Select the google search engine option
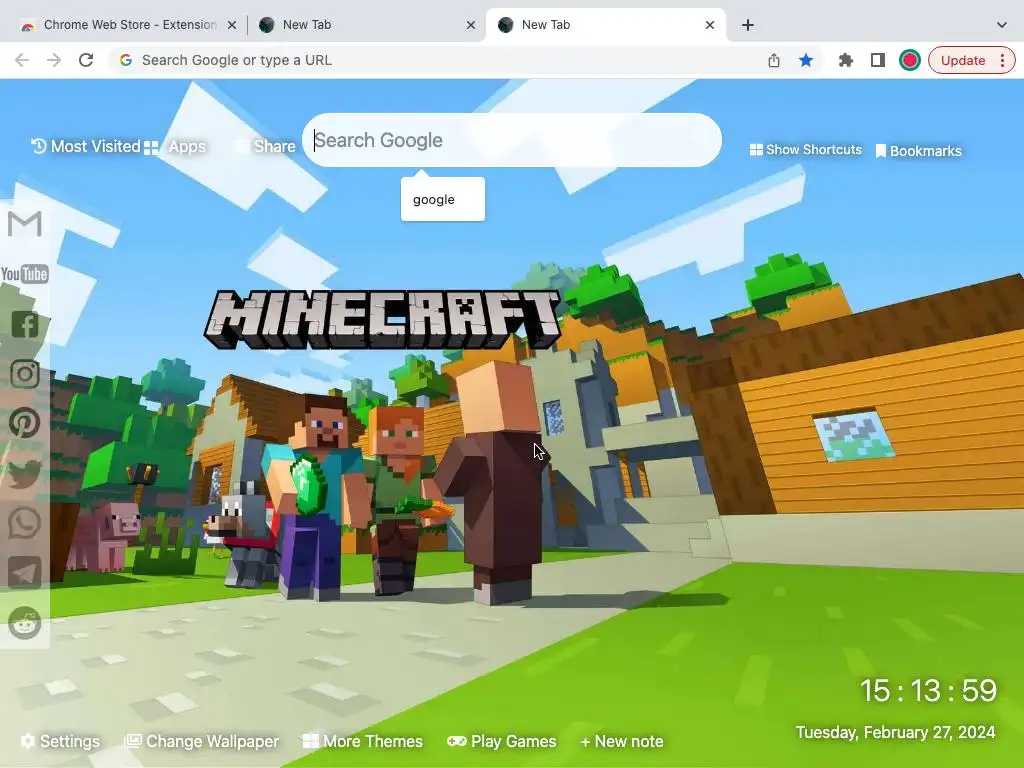Screen dimensions: 1024x768 [x=443, y=199]
